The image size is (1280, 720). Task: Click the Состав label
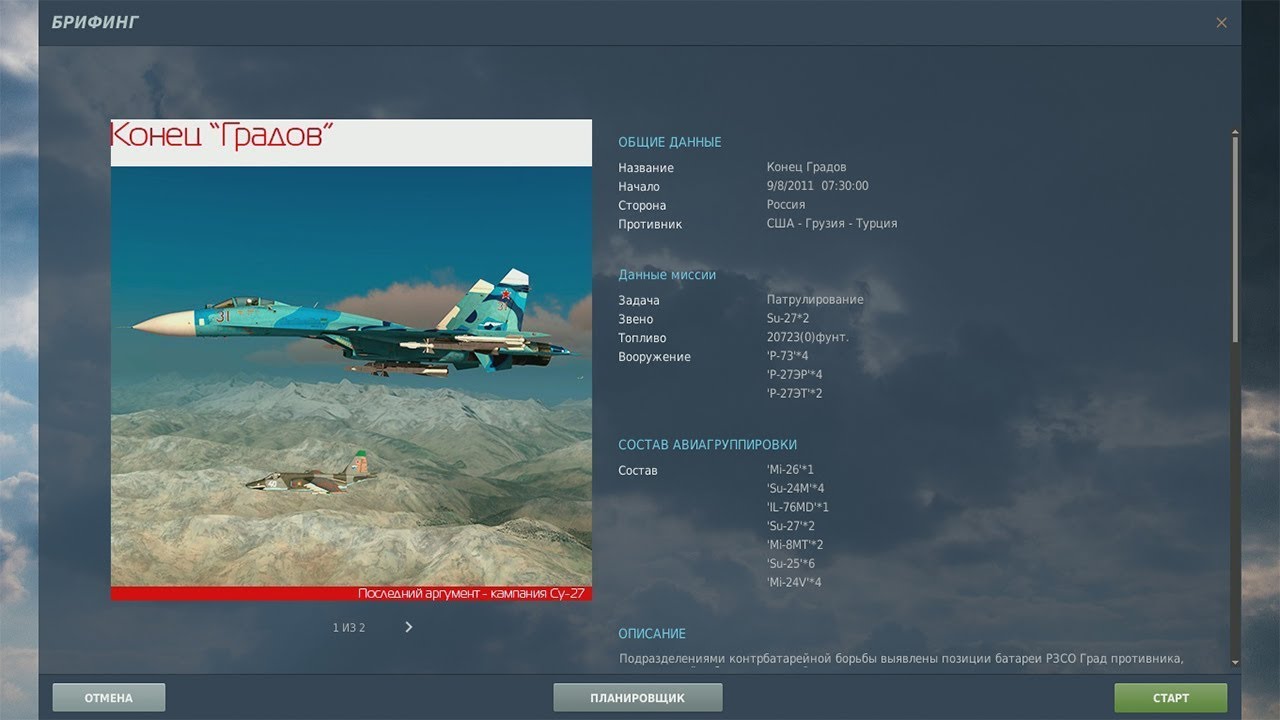point(638,470)
